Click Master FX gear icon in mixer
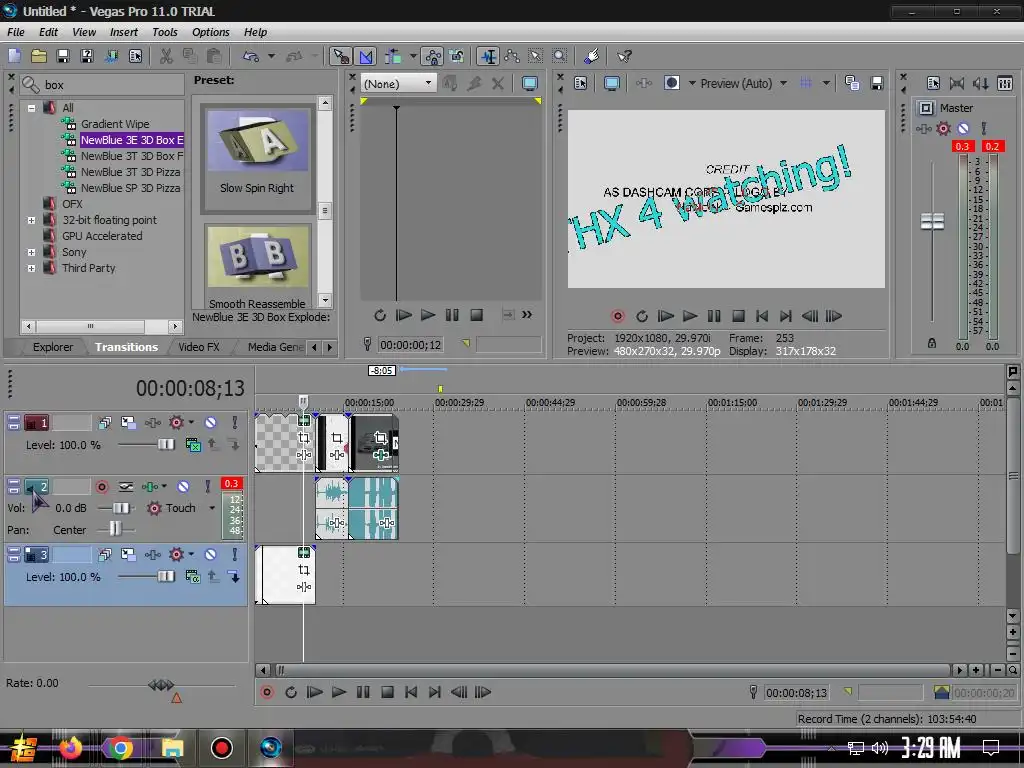Screen dimensions: 1024x768 943,129
